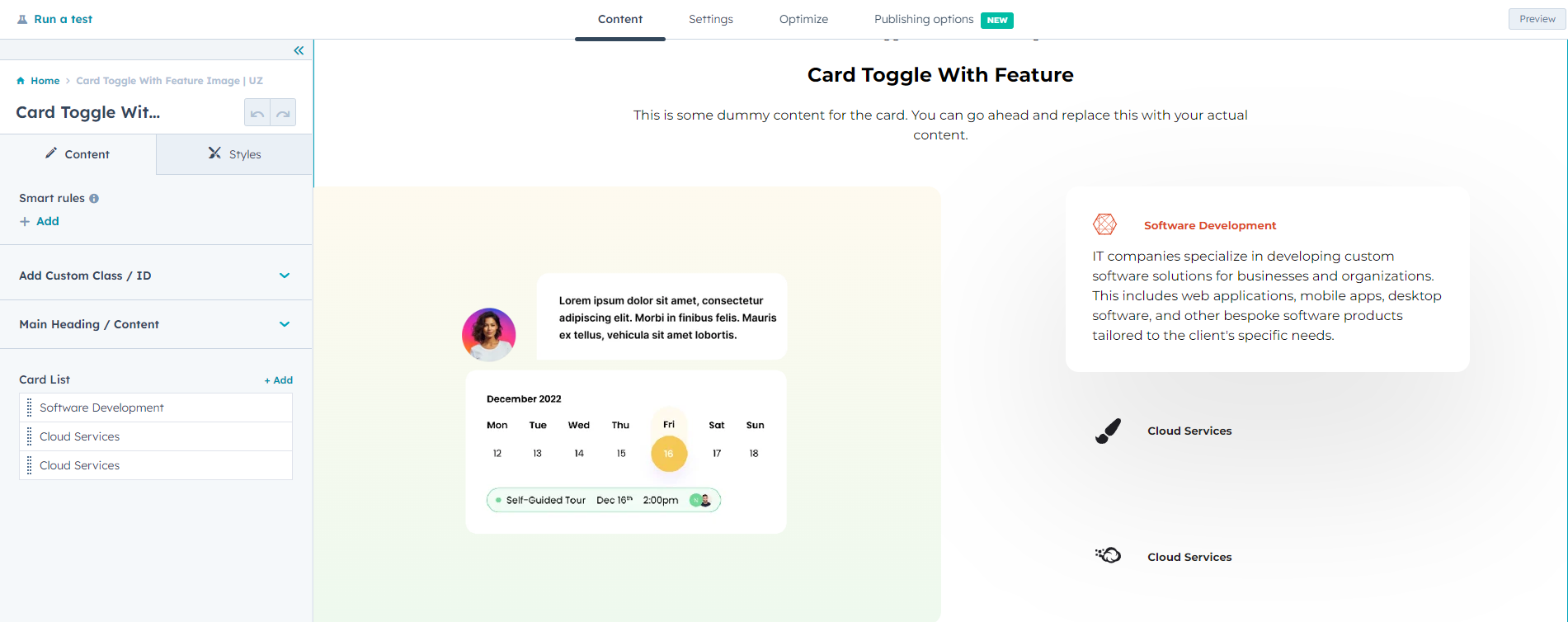The image size is (1568, 622).
Task: Click the Software Development hexagon icon
Action: point(1104,224)
